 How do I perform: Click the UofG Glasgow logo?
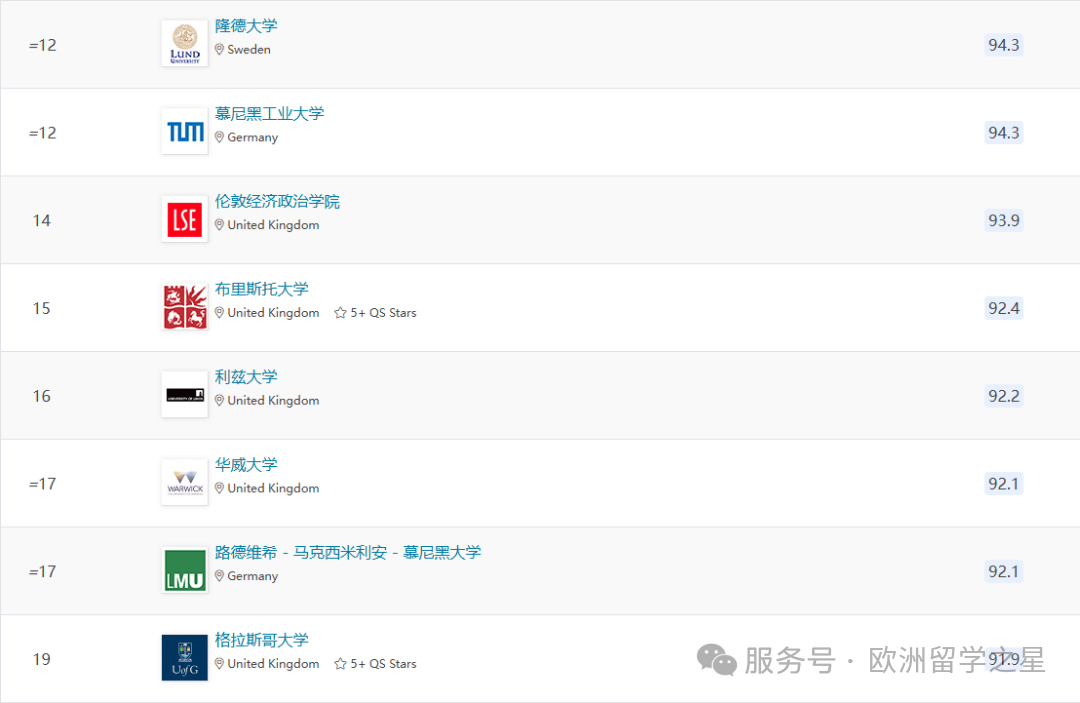coord(185,658)
